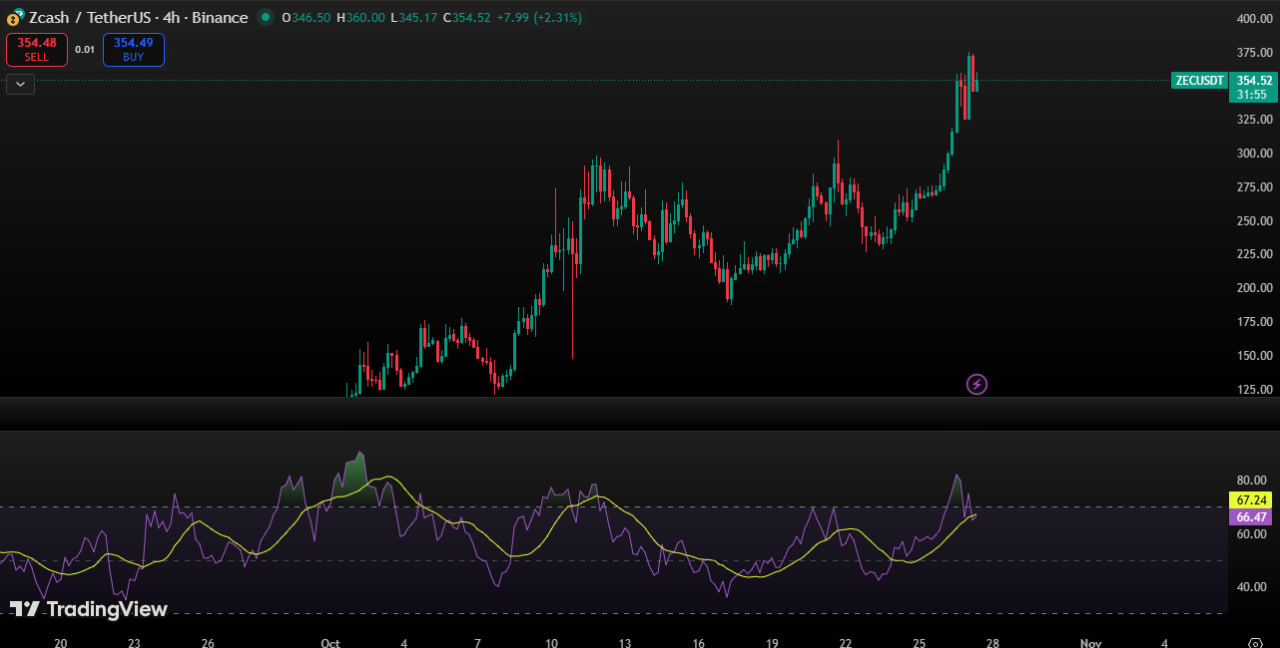The image size is (1280, 648).
Task: Click the green market status dot
Action: pos(264,17)
